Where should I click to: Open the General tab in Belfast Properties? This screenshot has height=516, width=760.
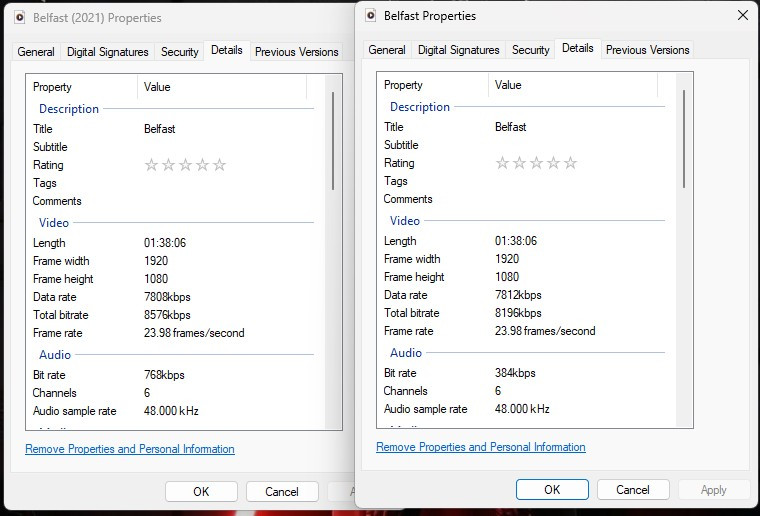click(387, 50)
